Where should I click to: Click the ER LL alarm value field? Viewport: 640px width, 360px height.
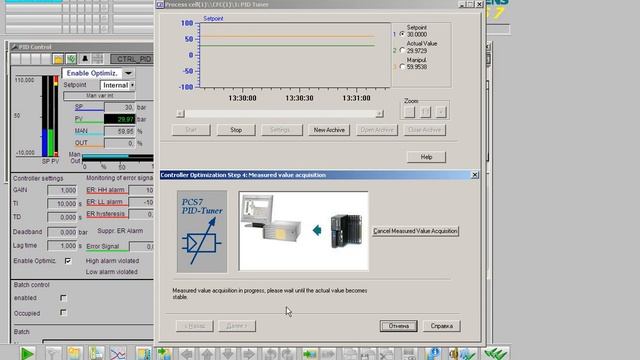[141, 202]
